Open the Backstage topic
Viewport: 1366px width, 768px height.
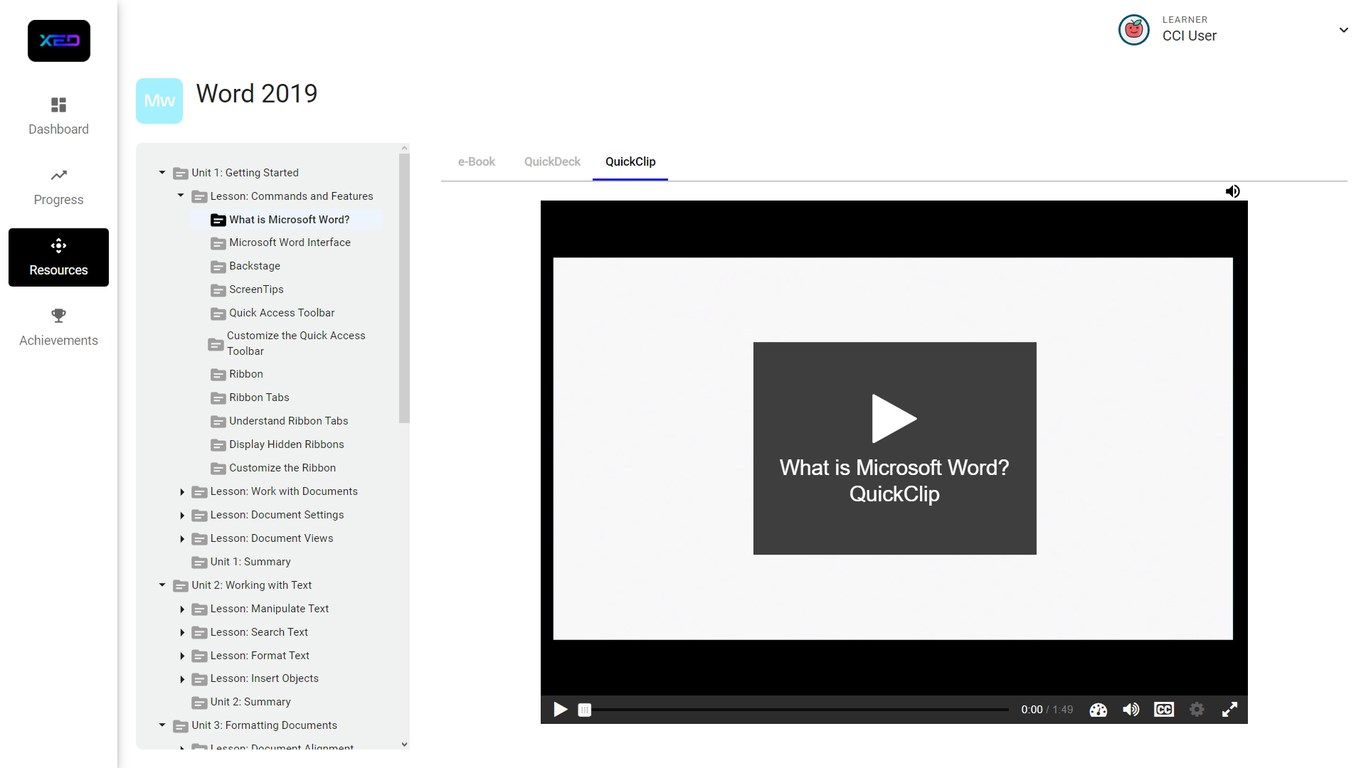pos(254,266)
